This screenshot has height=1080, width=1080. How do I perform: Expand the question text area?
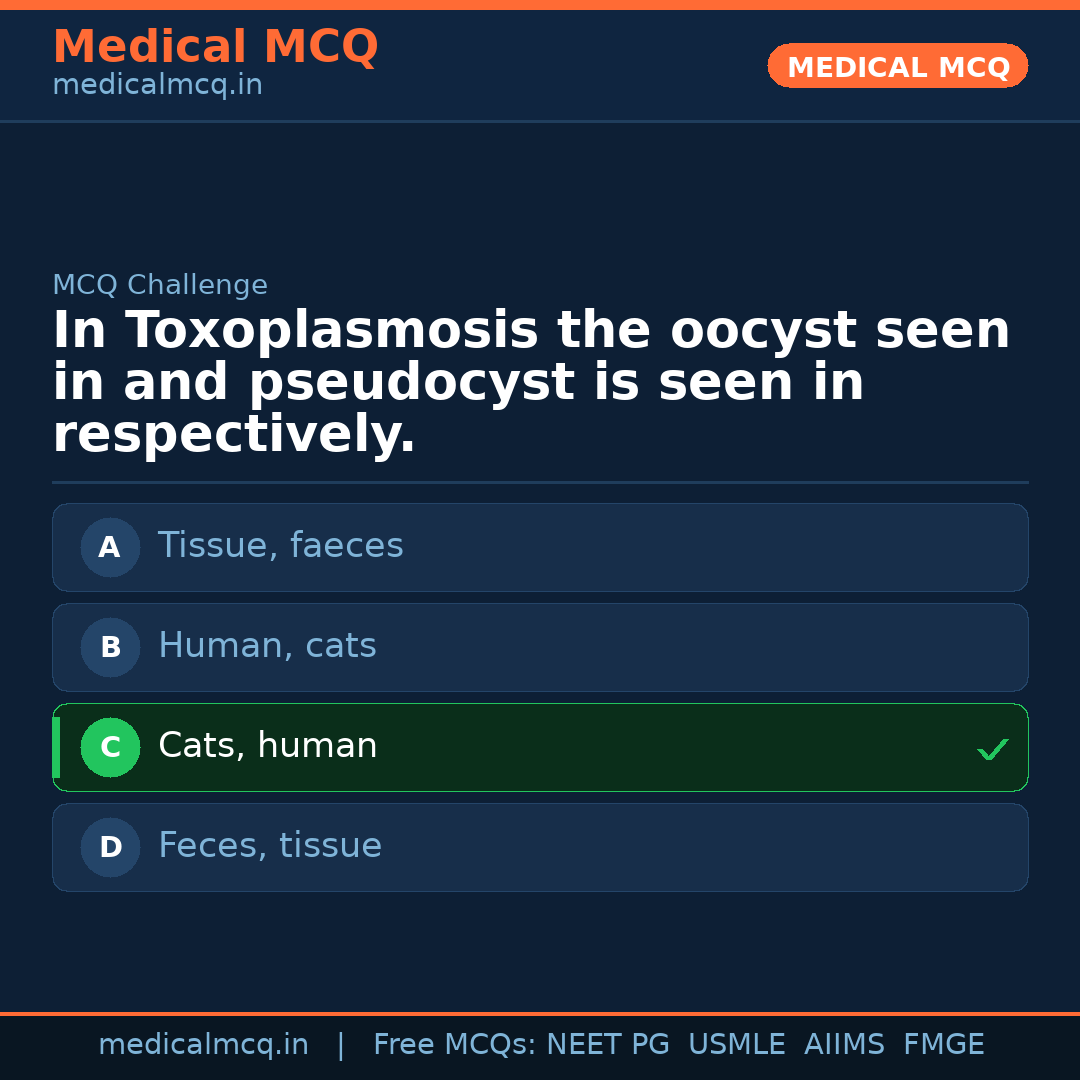[530, 380]
